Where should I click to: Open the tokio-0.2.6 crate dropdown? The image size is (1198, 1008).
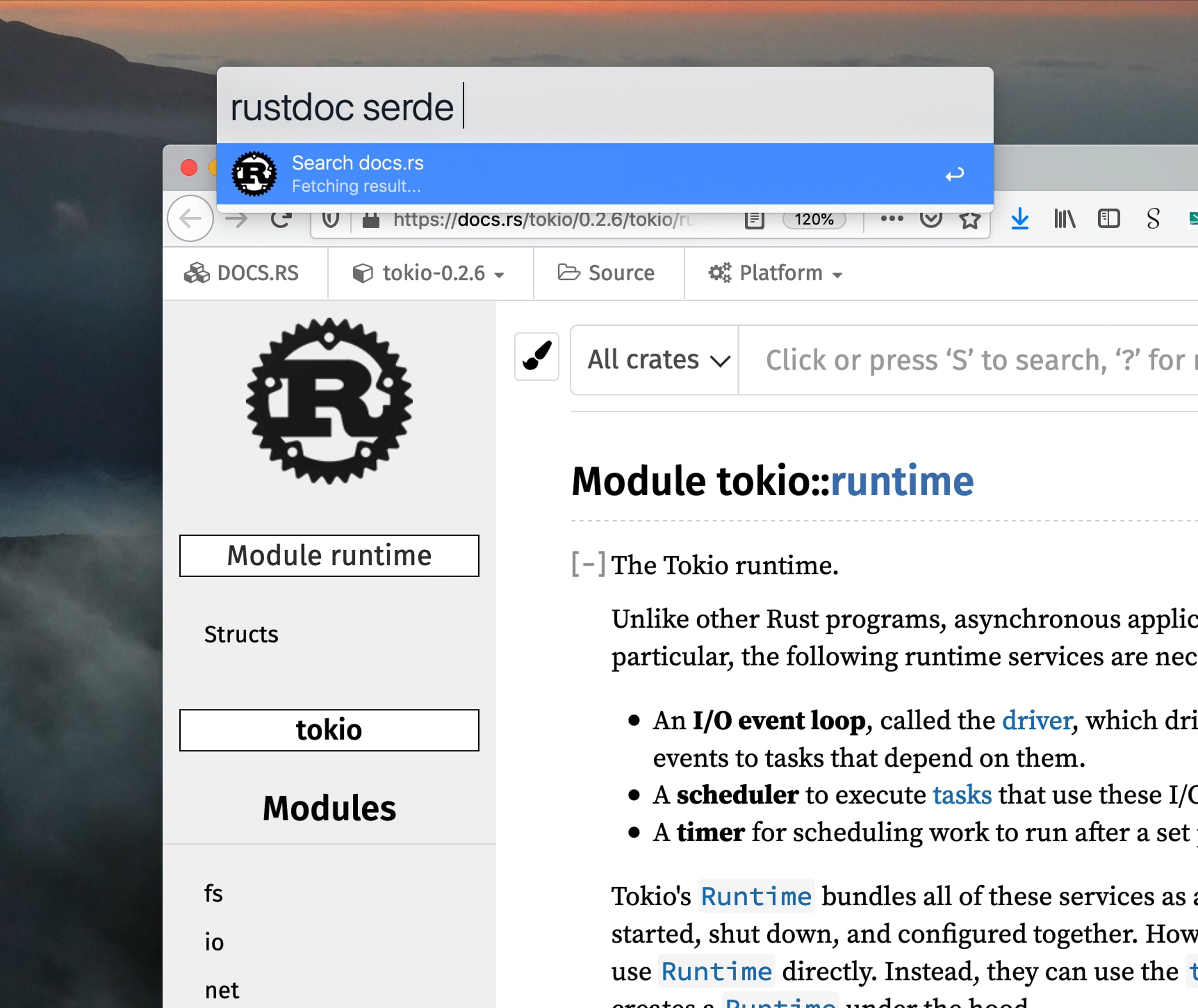[x=428, y=273]
